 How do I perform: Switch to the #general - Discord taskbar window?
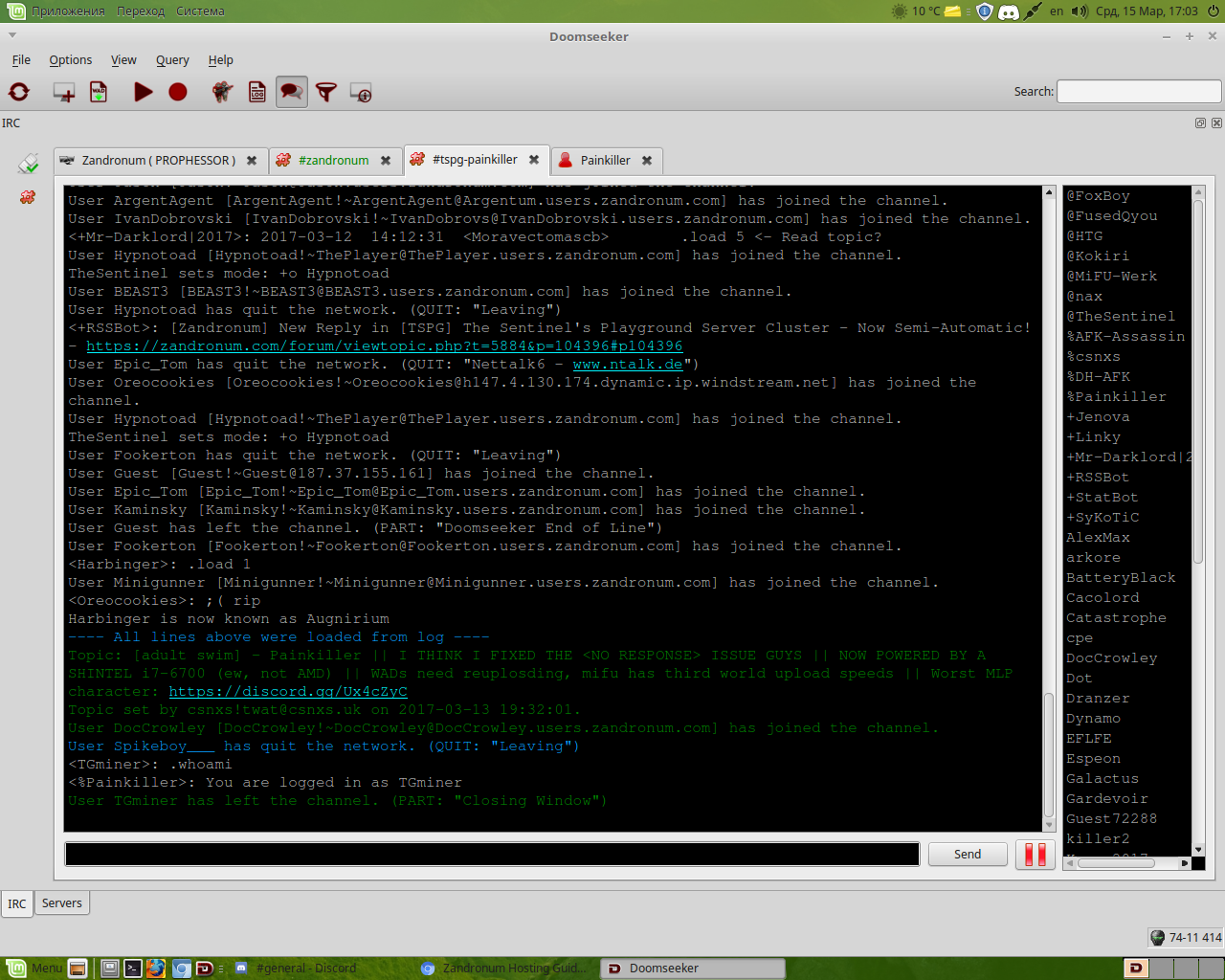pos(306,968)
